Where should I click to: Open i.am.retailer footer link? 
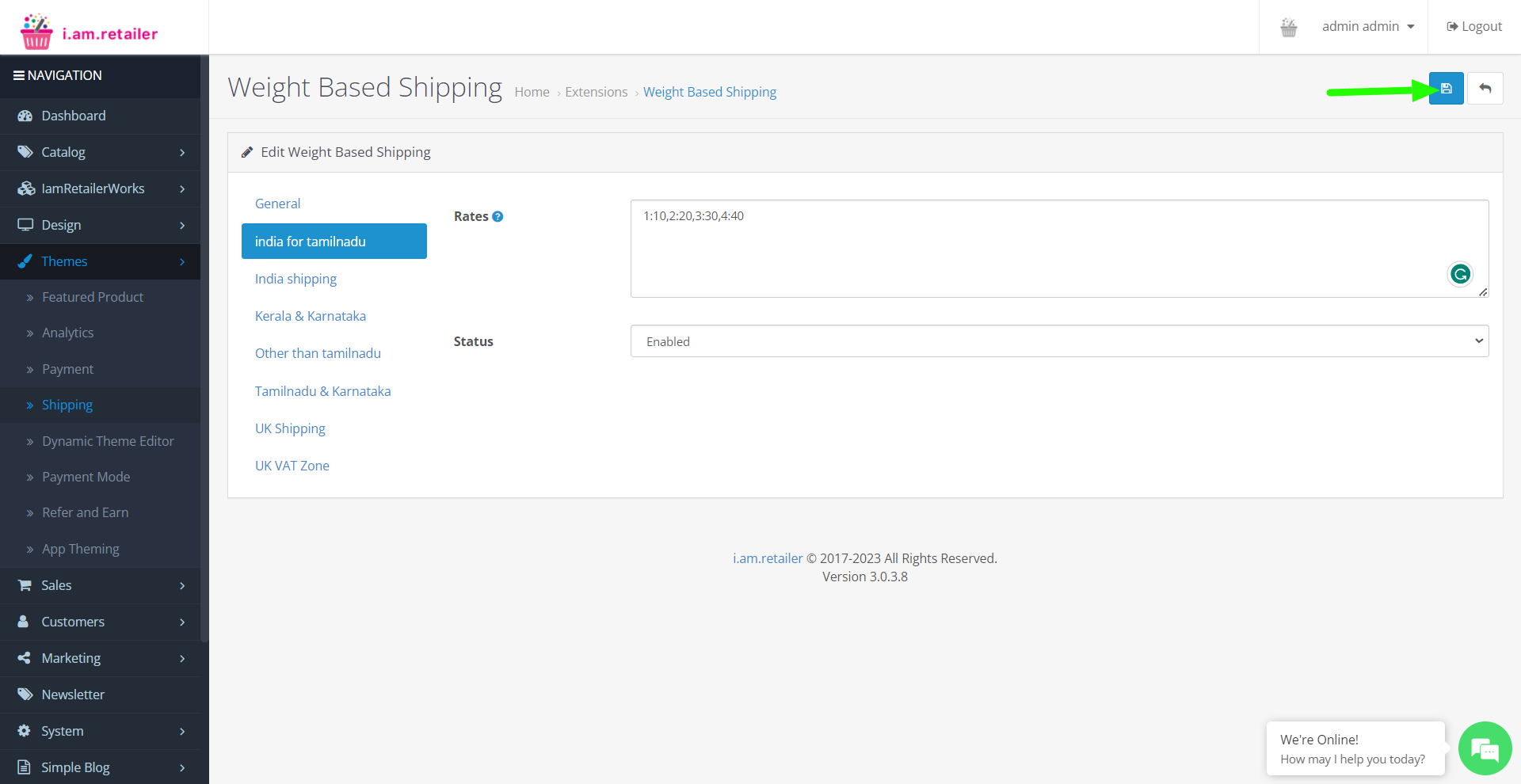768,558
